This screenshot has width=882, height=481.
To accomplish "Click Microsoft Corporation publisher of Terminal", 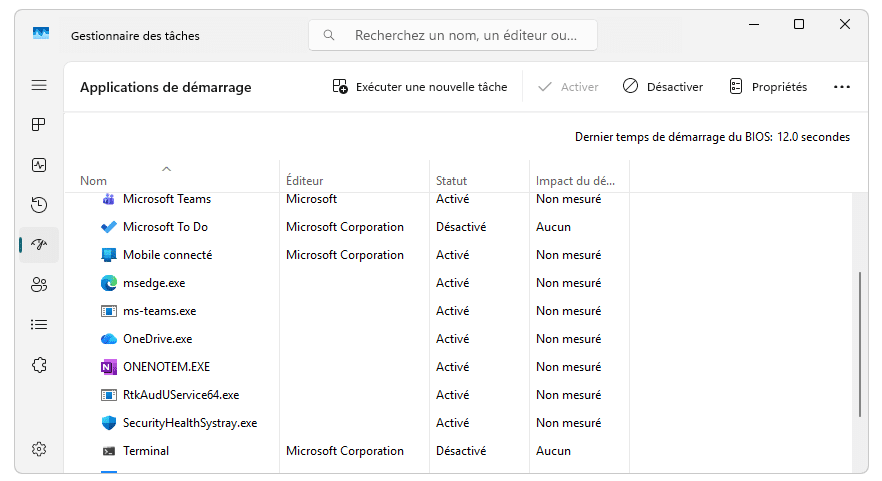I will 345,451.
